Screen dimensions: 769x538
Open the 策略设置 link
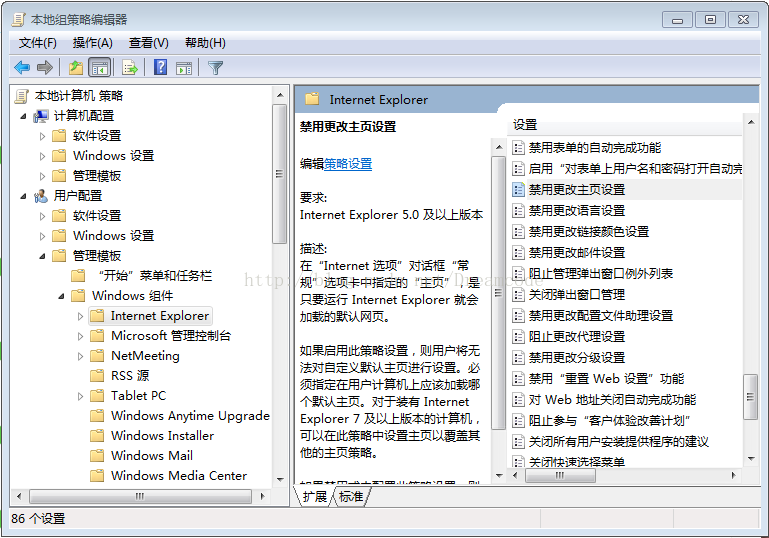coord(348,164)
